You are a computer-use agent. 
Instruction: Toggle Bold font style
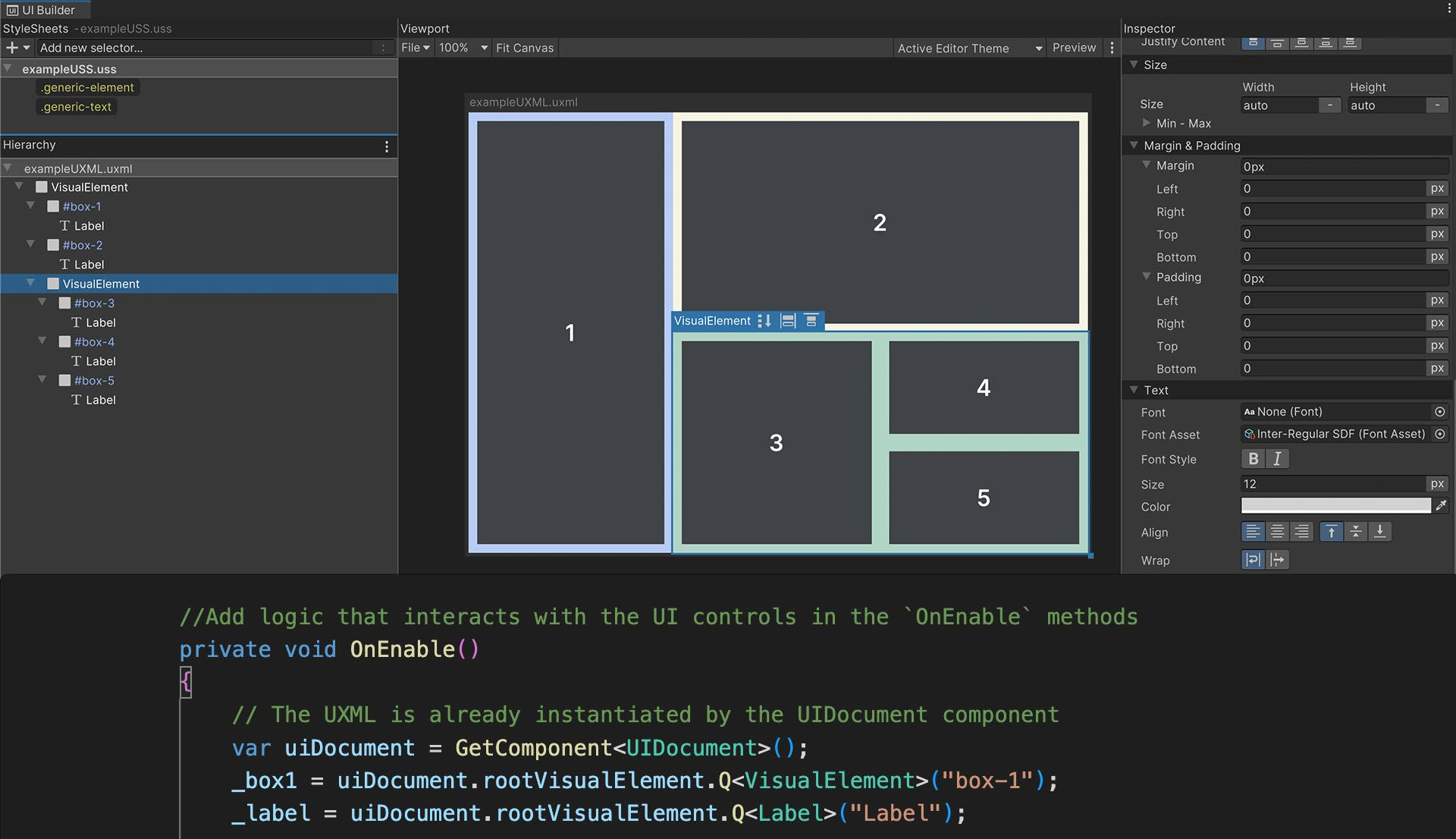pyautogui.click(x=1254, y=459)
